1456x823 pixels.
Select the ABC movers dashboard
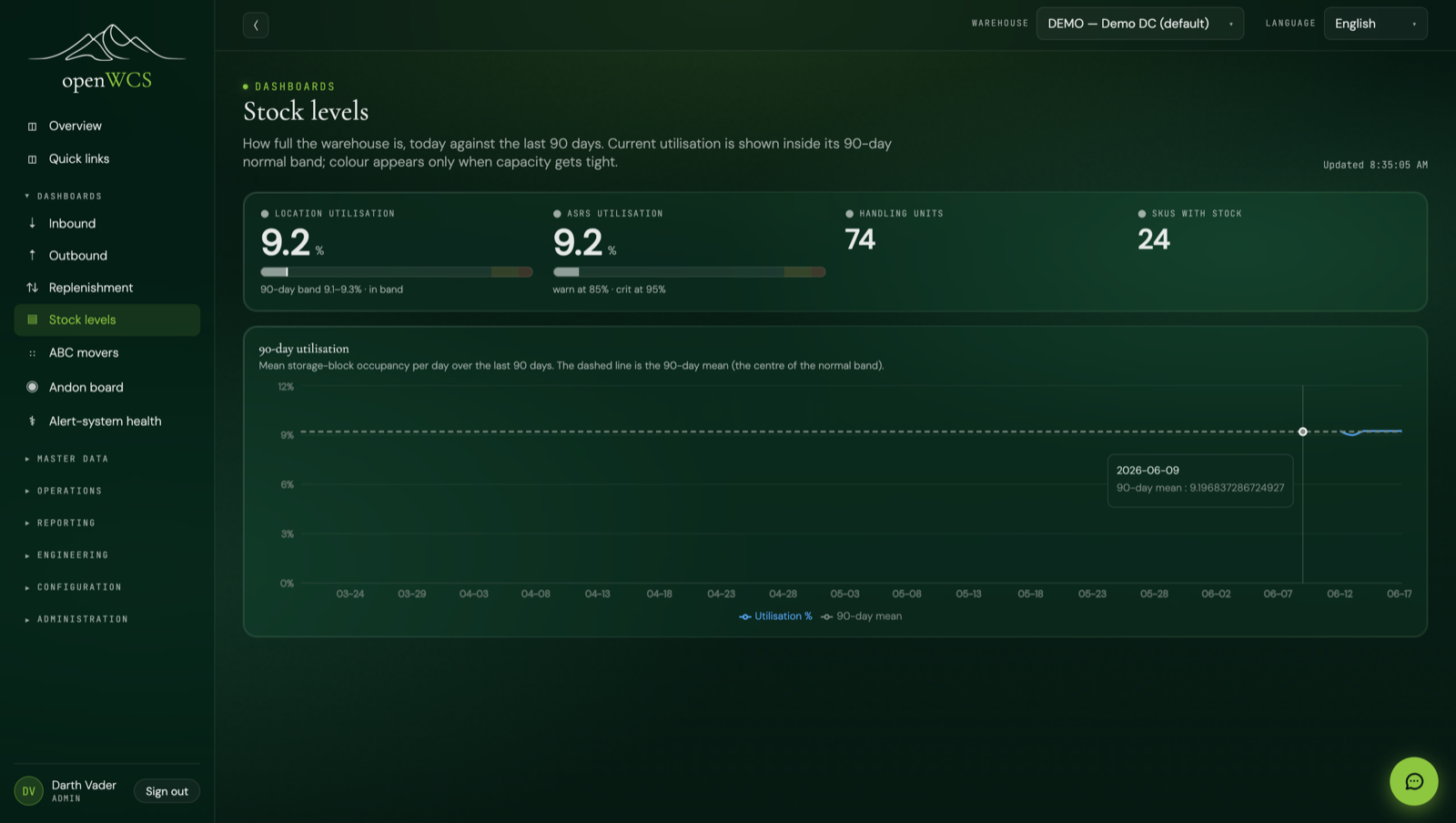107,353
